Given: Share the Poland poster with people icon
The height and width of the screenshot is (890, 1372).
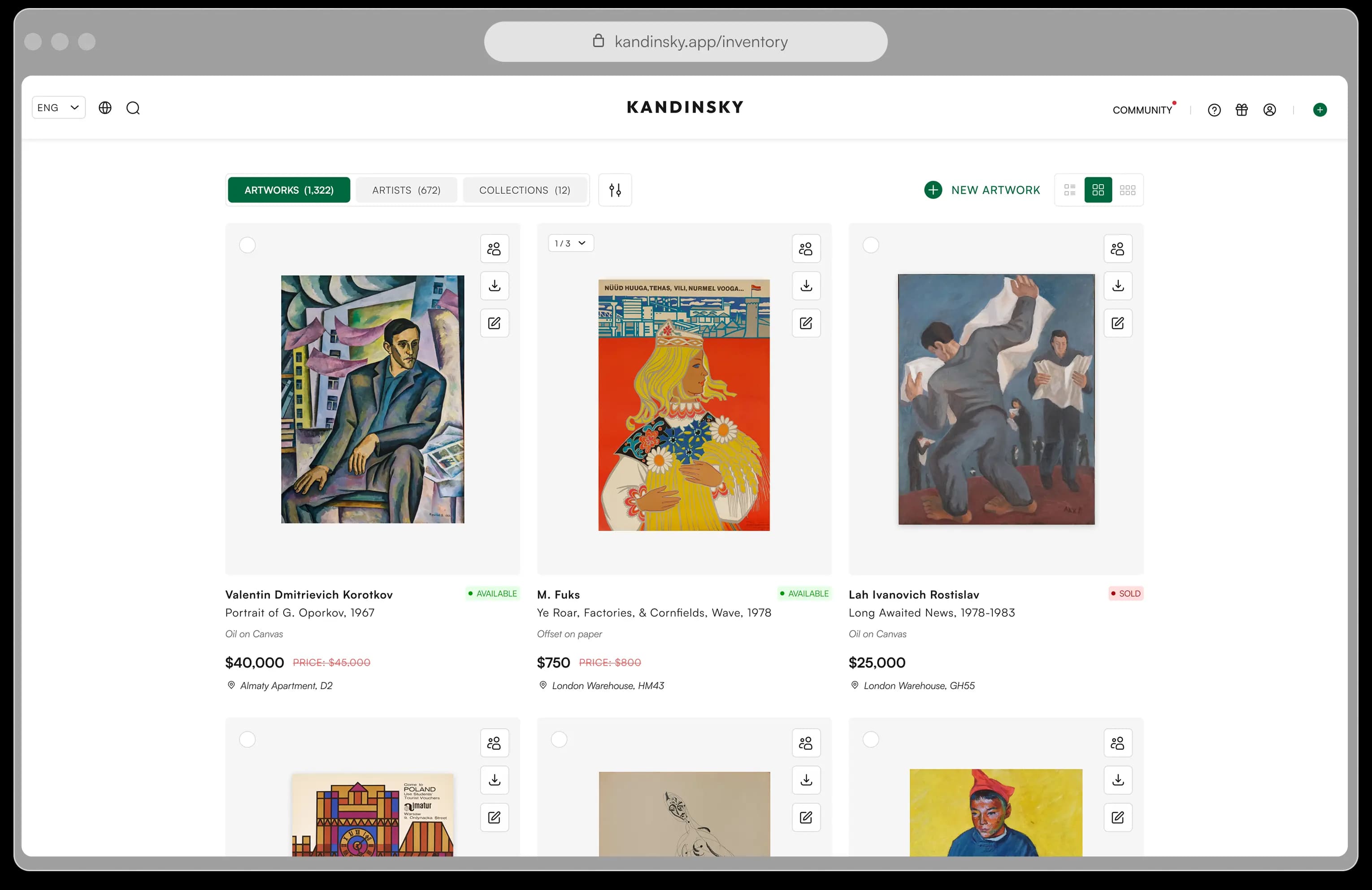Looking at the screenshot, I should 495,743.
